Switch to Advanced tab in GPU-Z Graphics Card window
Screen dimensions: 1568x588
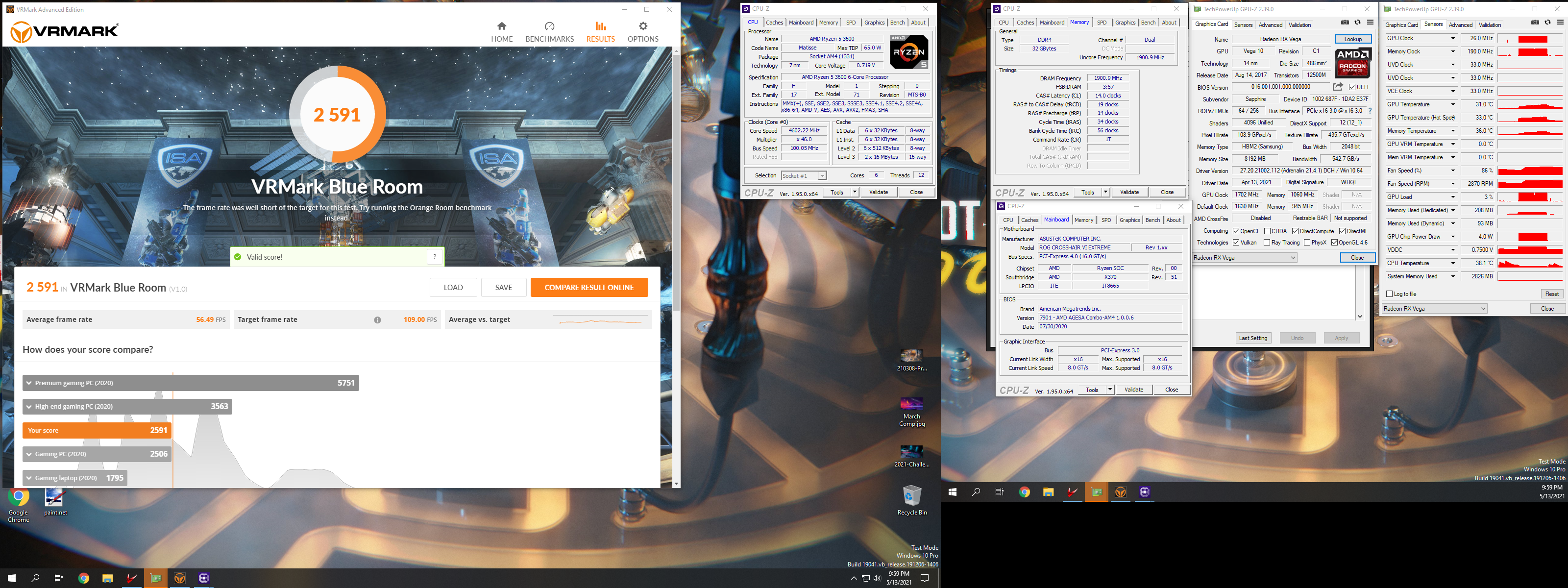pyautogui.click(x=1271, y=25)
